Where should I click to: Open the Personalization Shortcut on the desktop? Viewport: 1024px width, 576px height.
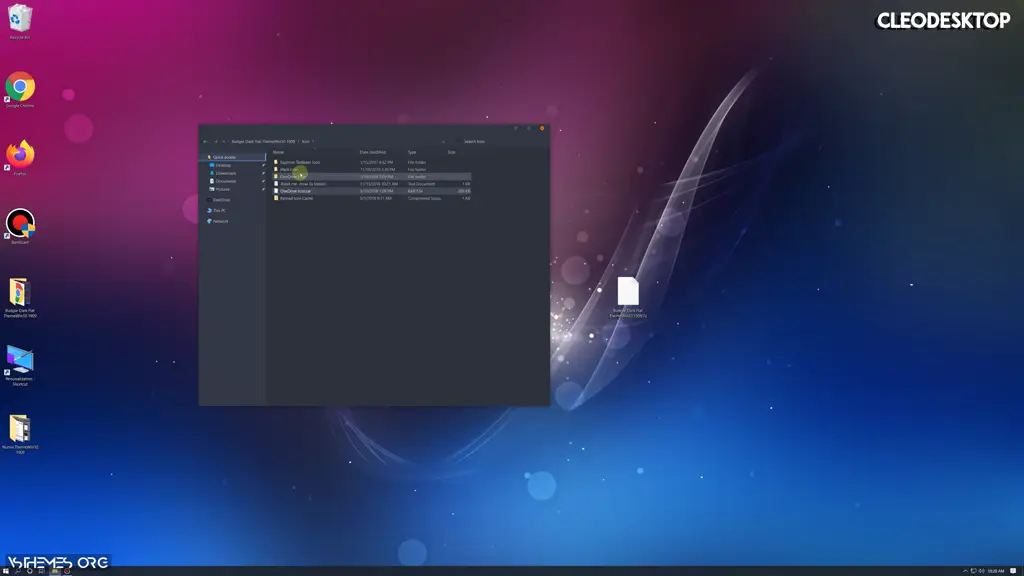click(x=18, y=360)
